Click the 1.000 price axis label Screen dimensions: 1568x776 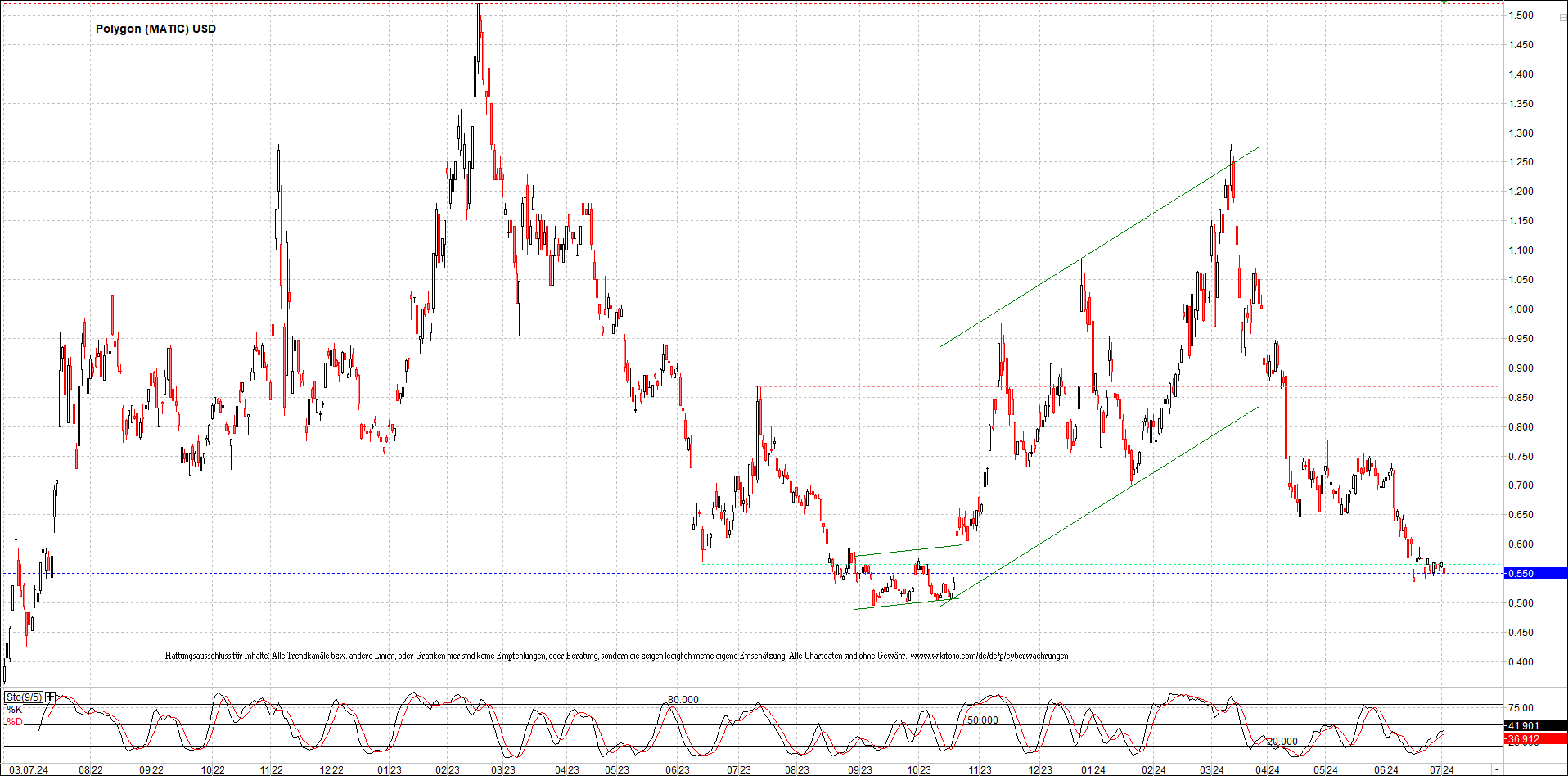click(x=1521, y=309)
